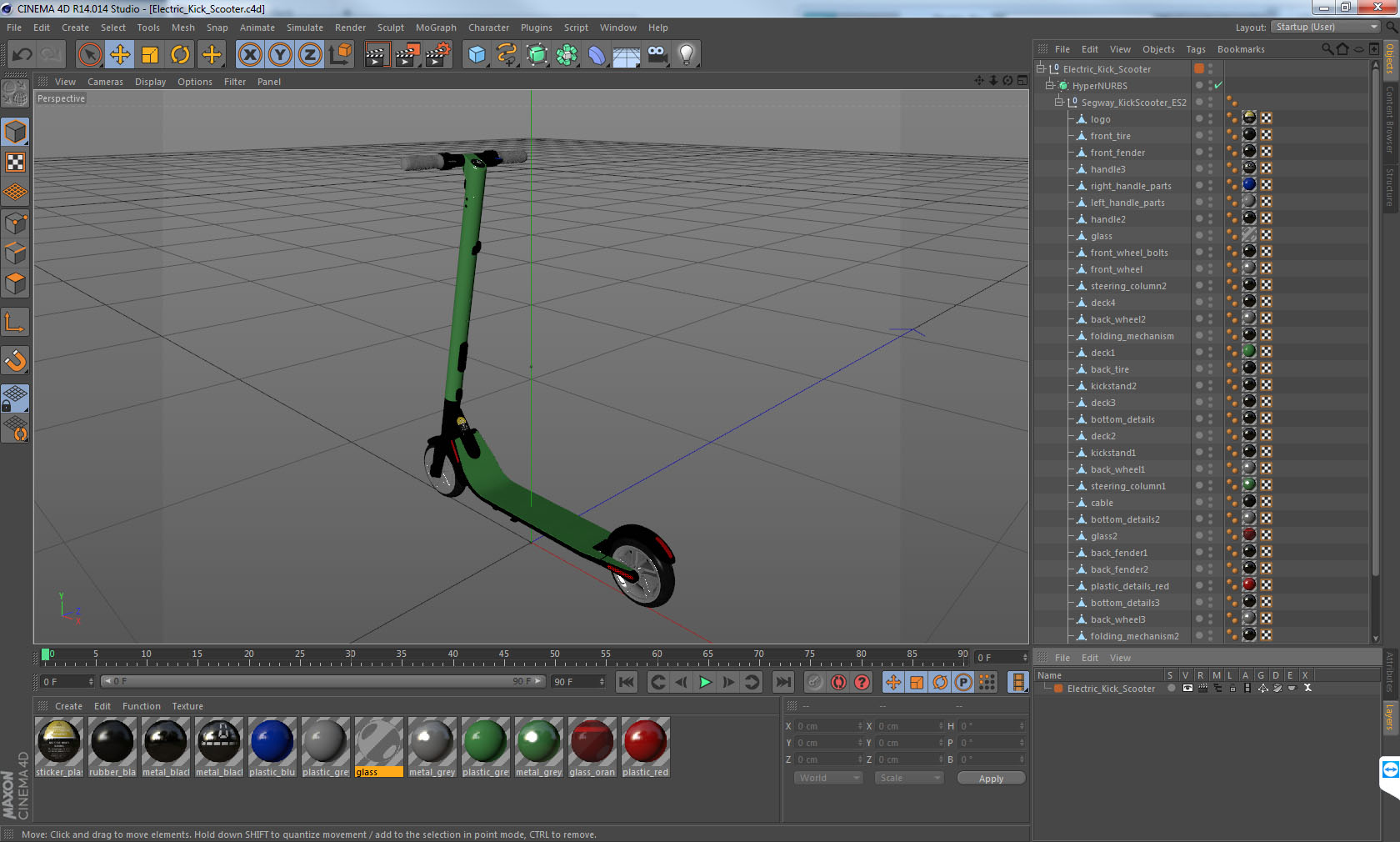
Task: Select the plastic_red material swatch
Action: (645, 747)
